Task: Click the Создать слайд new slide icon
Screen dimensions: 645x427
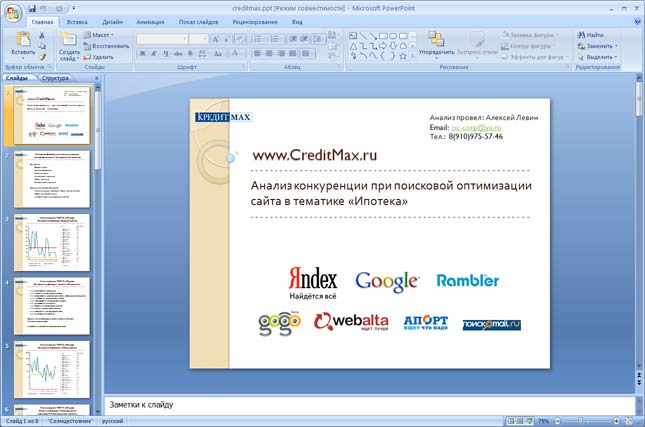Action: click(69, 39)
